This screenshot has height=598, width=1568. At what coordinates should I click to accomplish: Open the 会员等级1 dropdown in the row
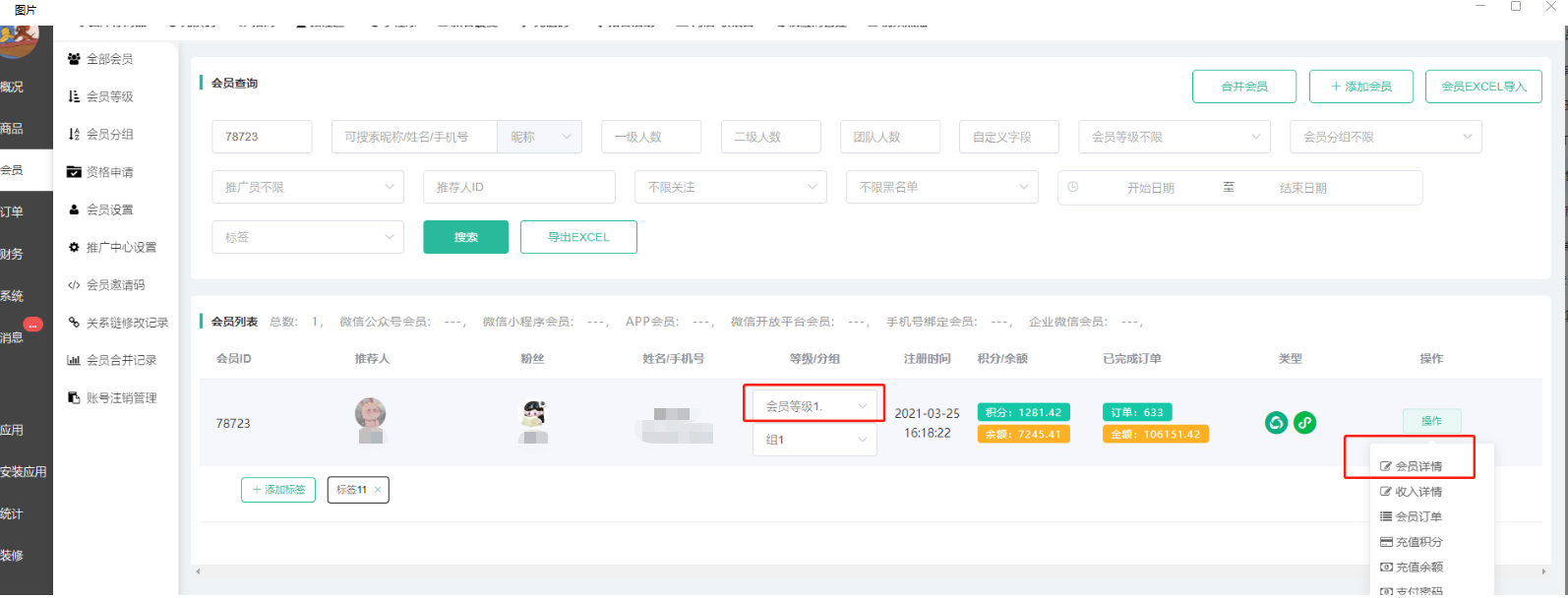click(x=814, y=406)
